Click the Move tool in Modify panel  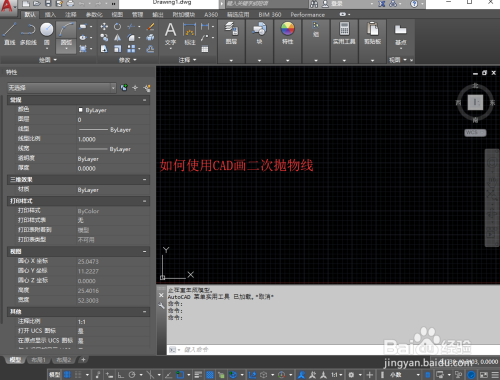pyautogui.click(x=104, y=27)
